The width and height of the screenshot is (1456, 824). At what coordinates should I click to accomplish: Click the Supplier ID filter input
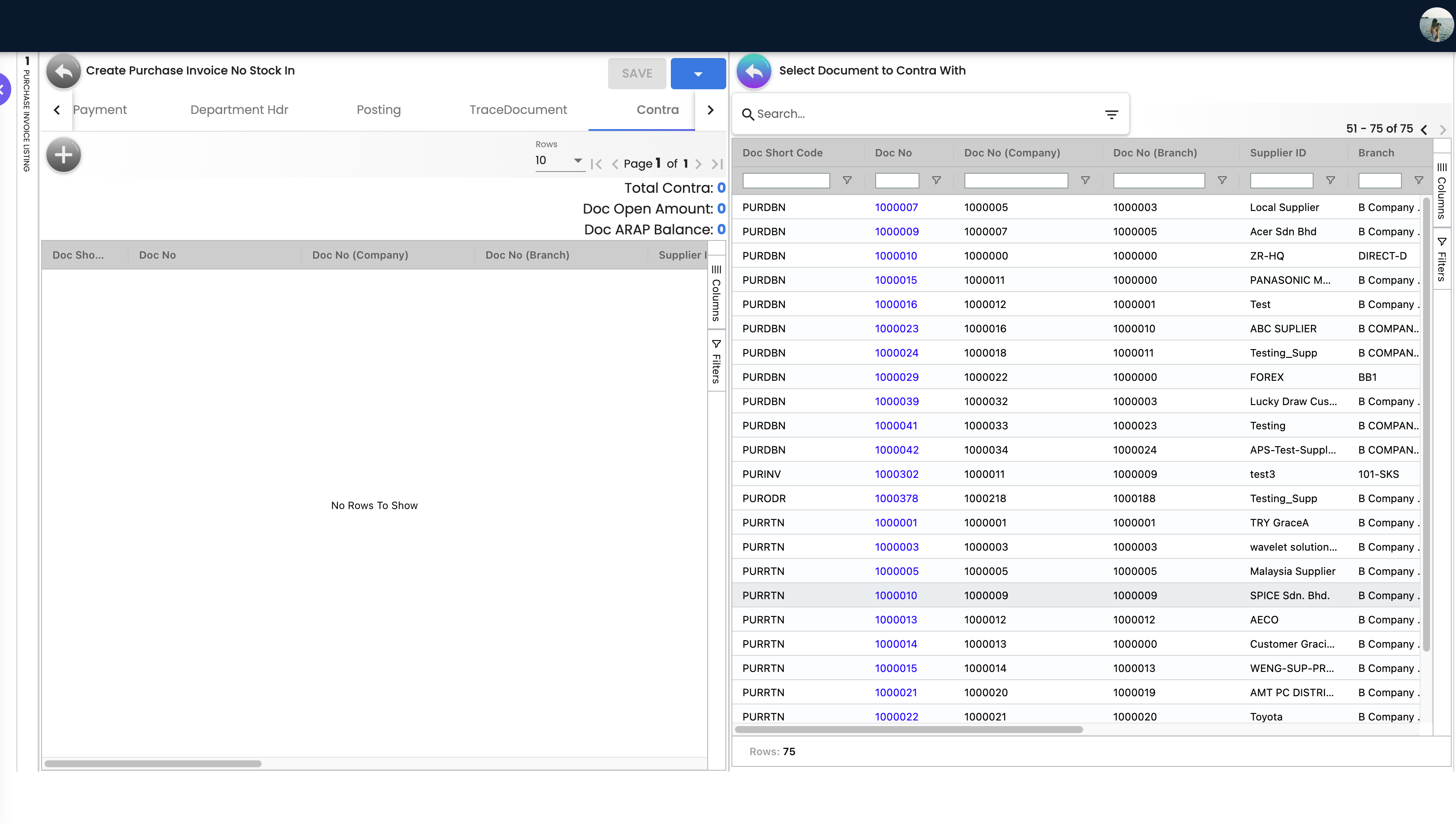pos(1281,180)
